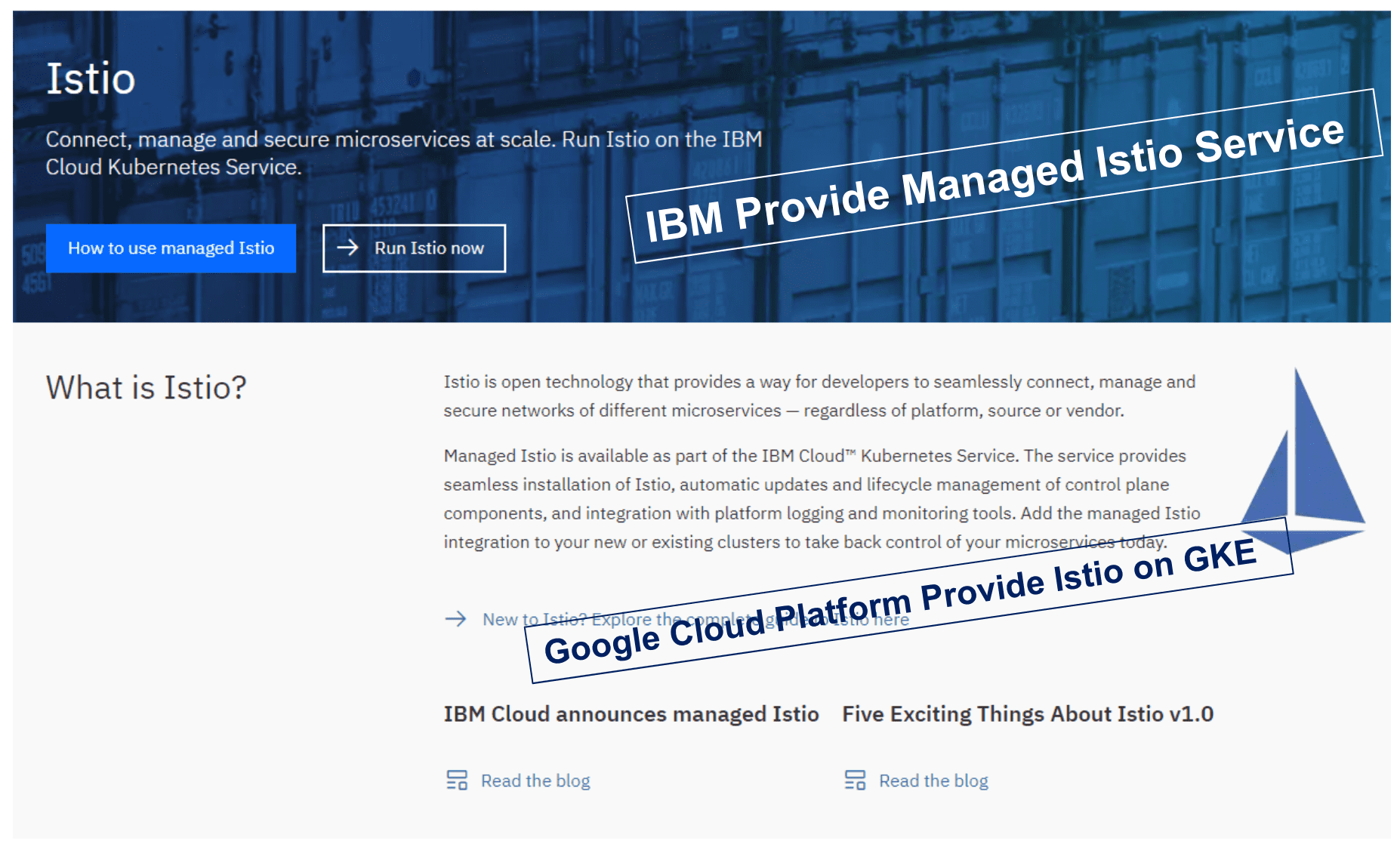Read the blog under IBM Cloud announces managed Istio
Viewport: 1400px width, 844px height.
pyautogui.click(x=535, y=781)
